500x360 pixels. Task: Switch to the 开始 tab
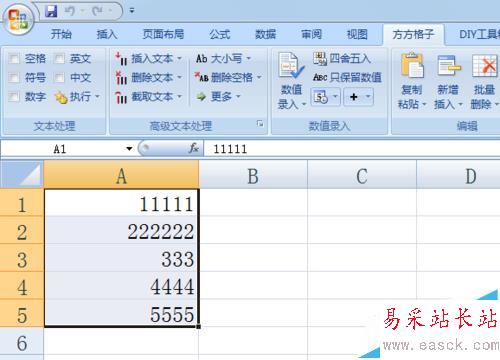coord(61,34)
